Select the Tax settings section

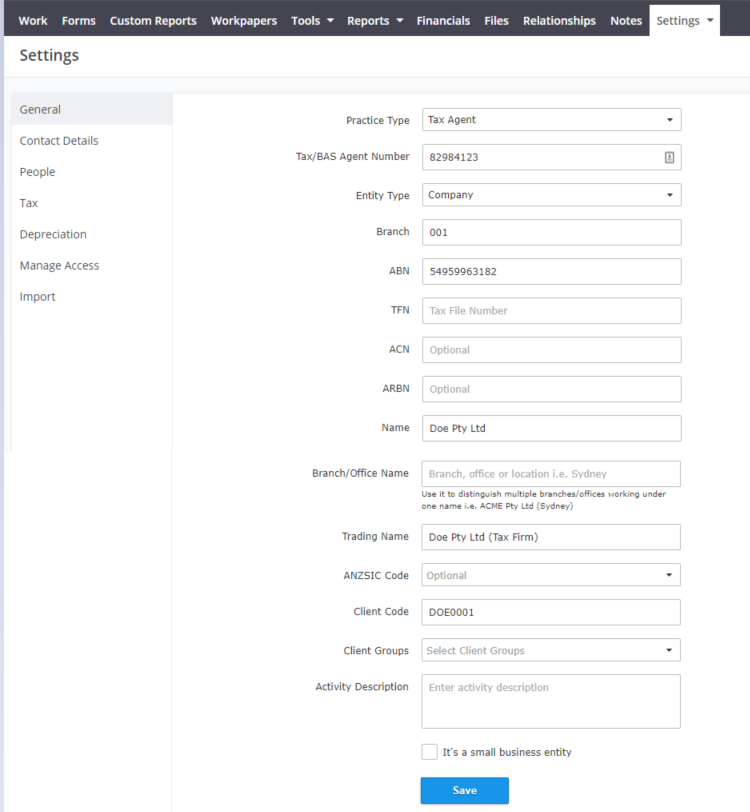click(x=26, y=203)
